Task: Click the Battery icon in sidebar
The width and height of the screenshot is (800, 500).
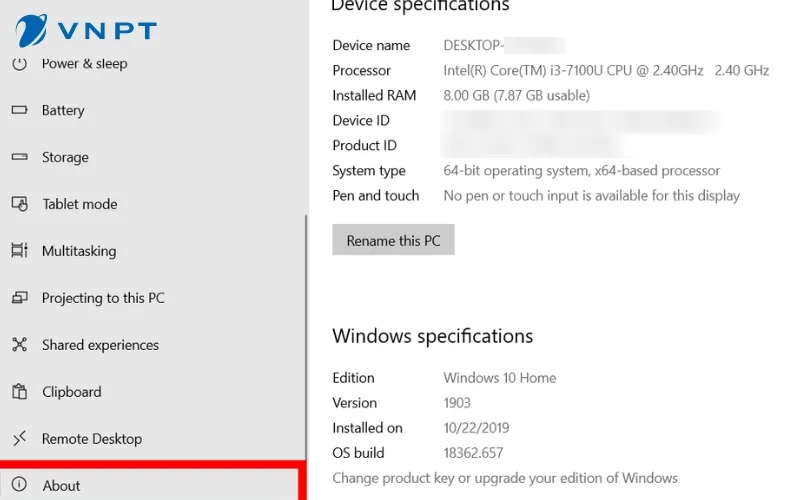Action: pyautogui.click(x=19, y=110)
